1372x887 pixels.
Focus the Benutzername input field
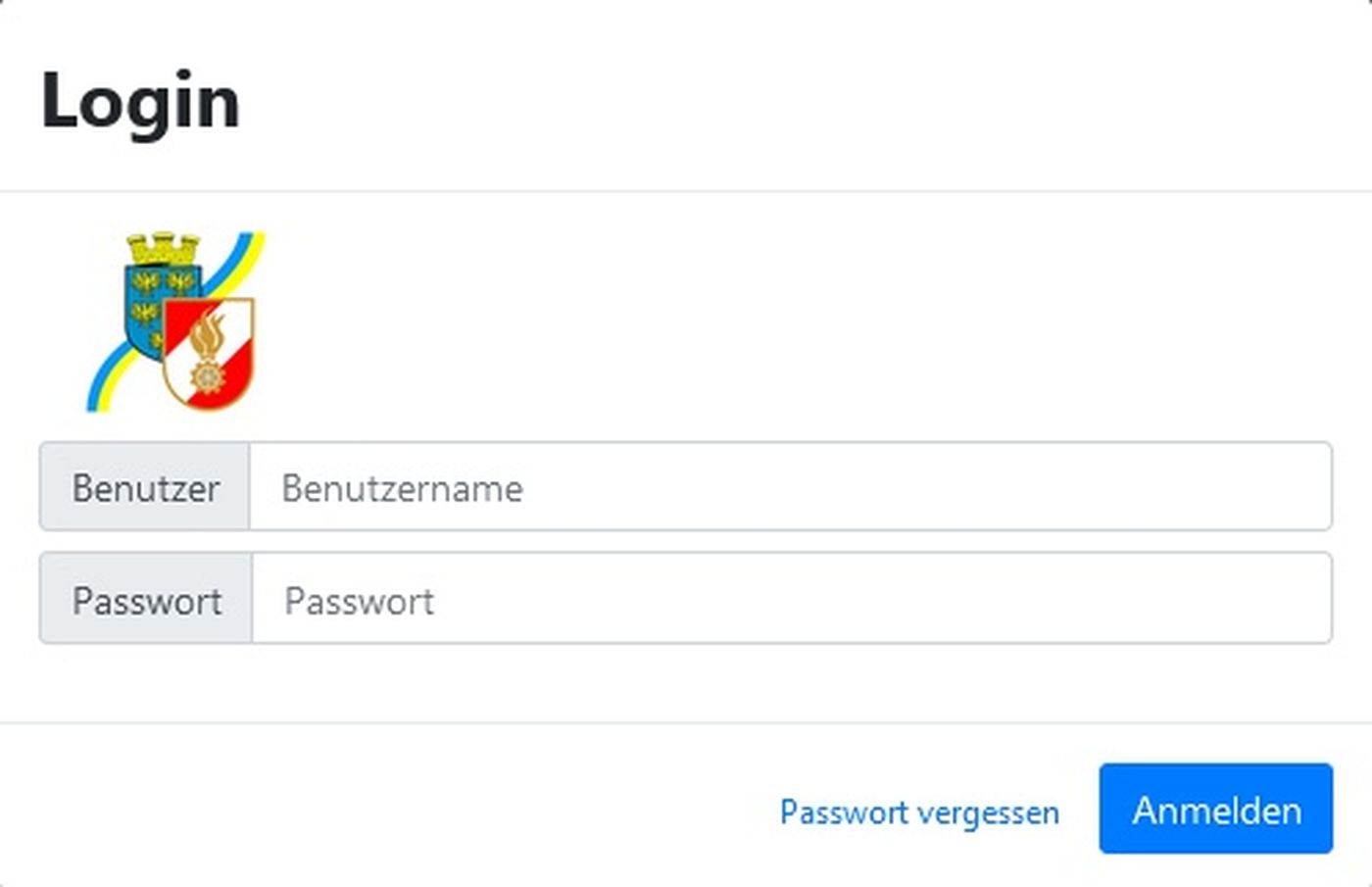791,487
